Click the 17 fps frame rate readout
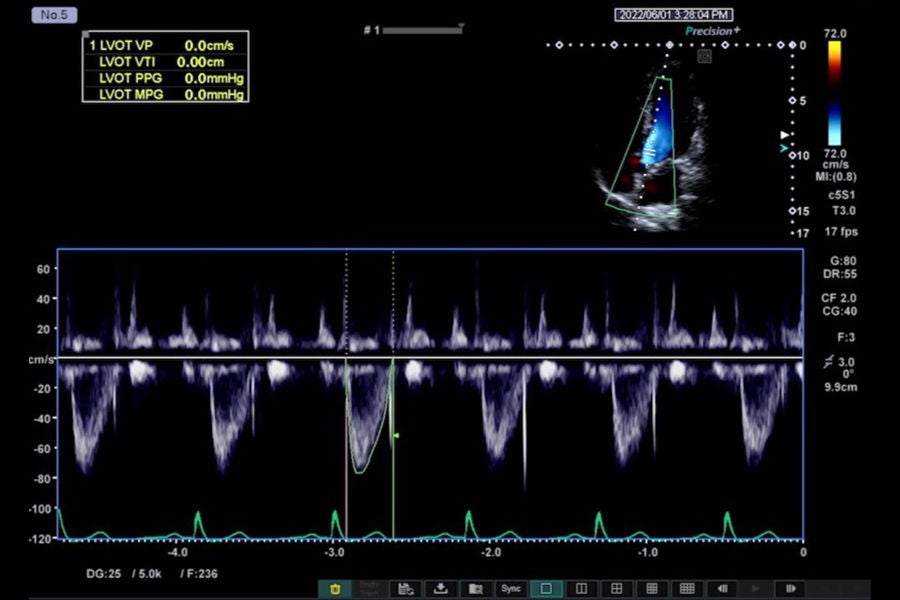This screenshot has width=900, height=600. point(841,232)
